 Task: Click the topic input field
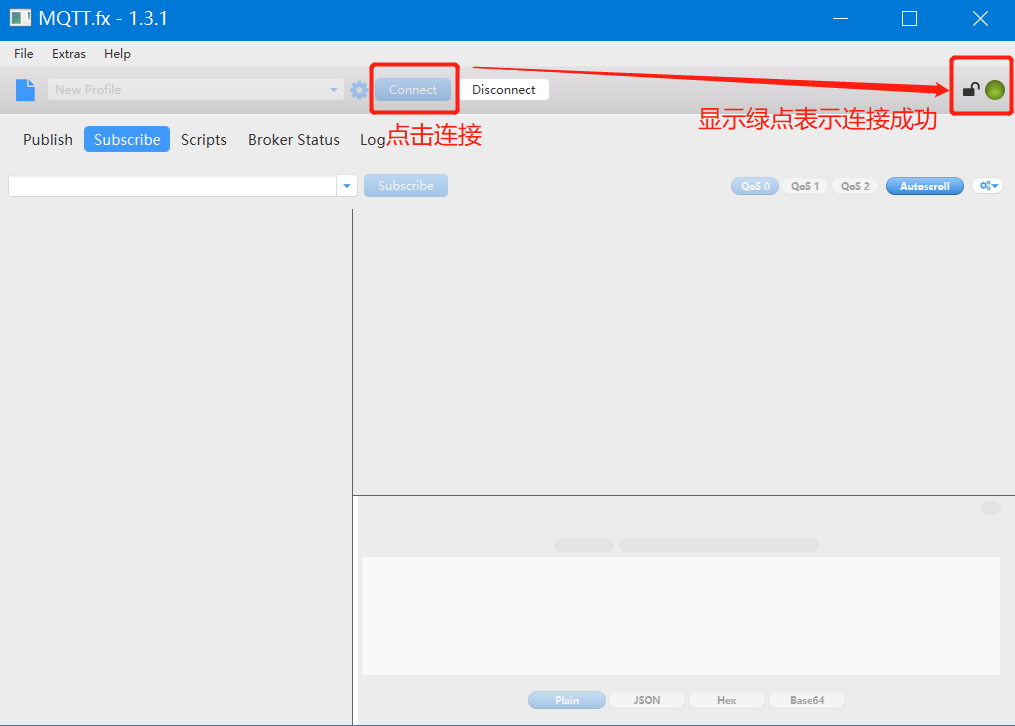pos(172,186)
